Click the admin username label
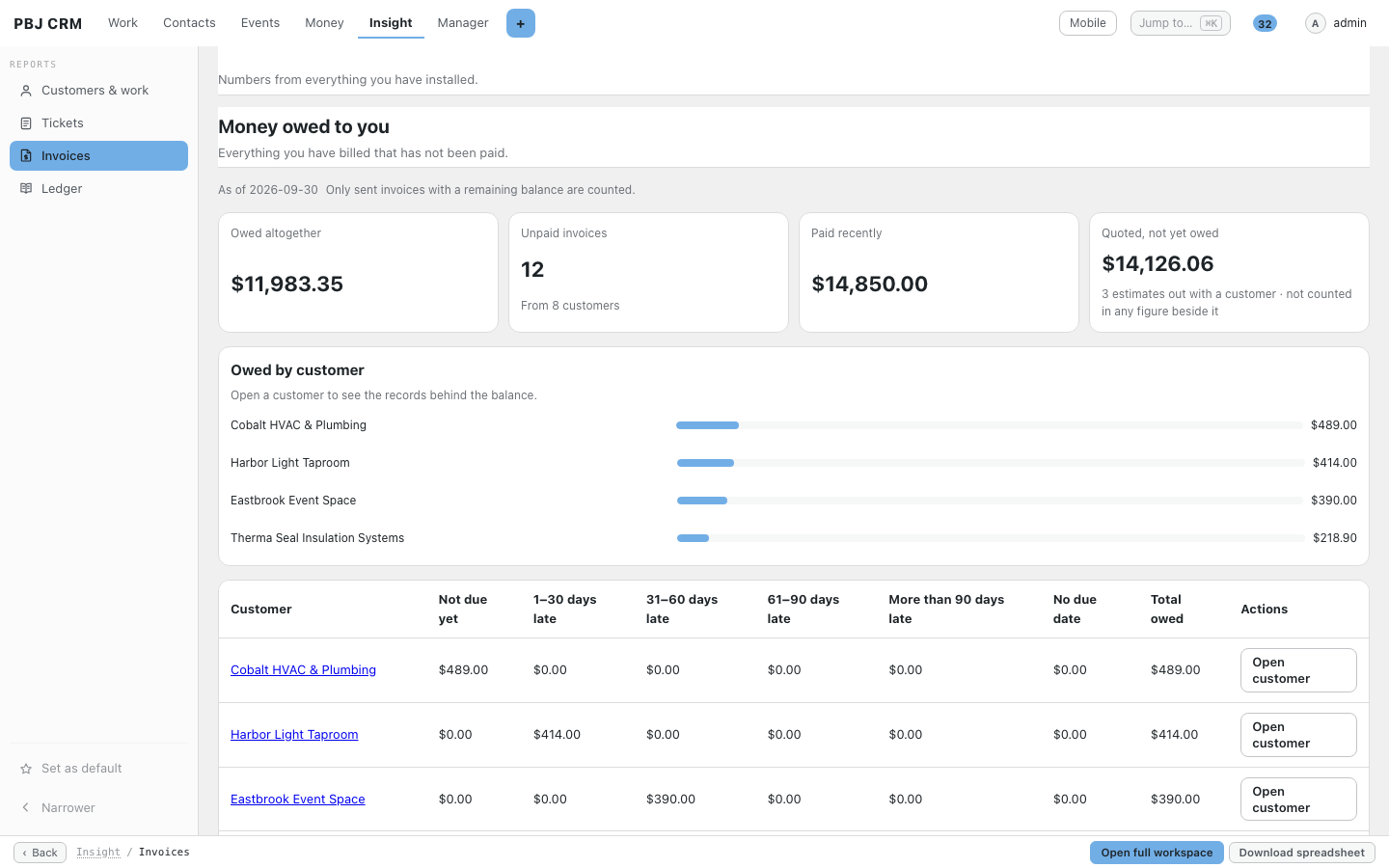1389x868 pixels. (x=1349, y=23)
